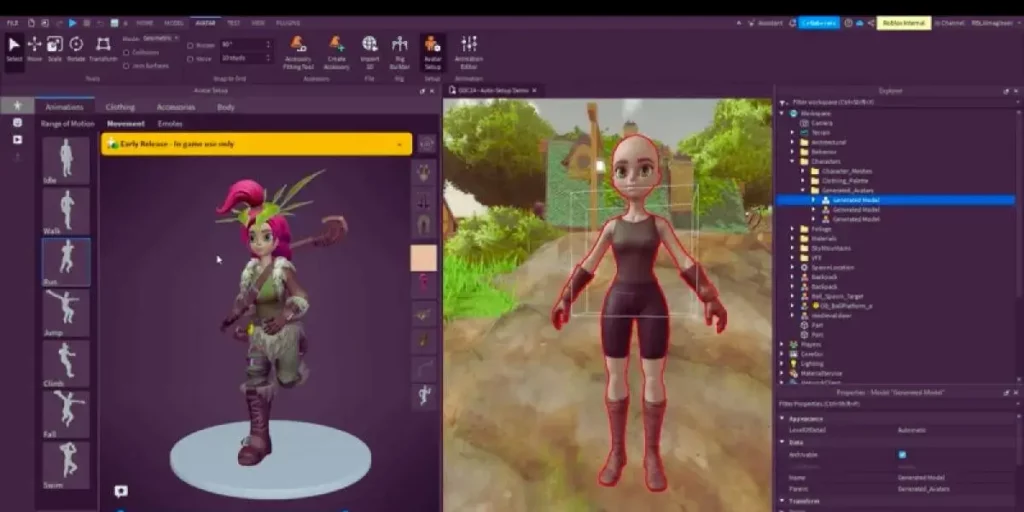Click the face icon in Avatar Setup sidebar
Image resolution: width=1024 pixels, height=512 pixels.
click(18, 123)
